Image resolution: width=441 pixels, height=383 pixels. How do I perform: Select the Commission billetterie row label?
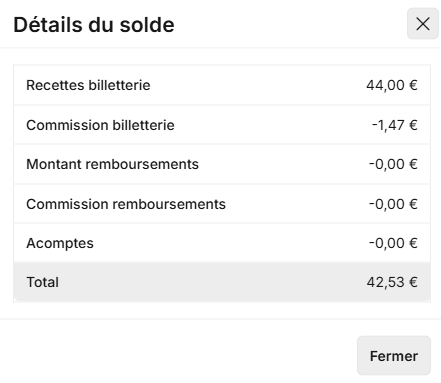pyautogui.click(x=100, y=125)
